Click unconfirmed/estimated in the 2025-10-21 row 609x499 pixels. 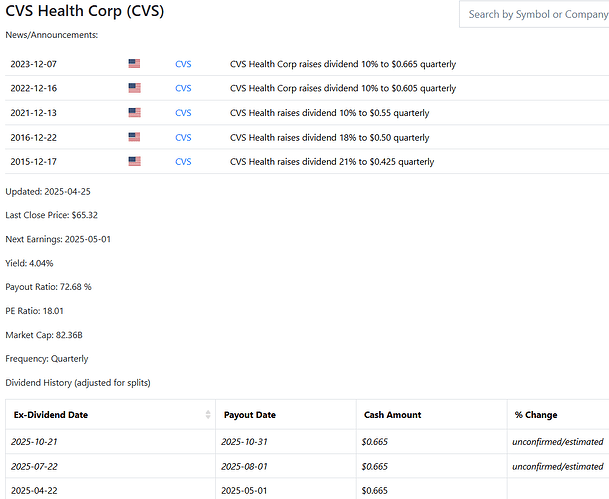click(x=558, y=442)
